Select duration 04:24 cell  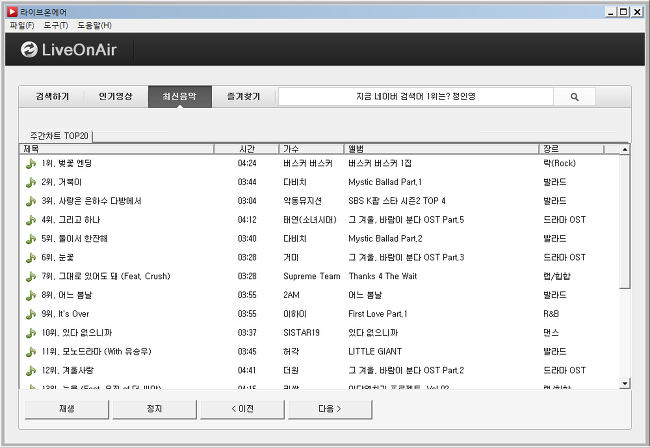coord(247,163)
